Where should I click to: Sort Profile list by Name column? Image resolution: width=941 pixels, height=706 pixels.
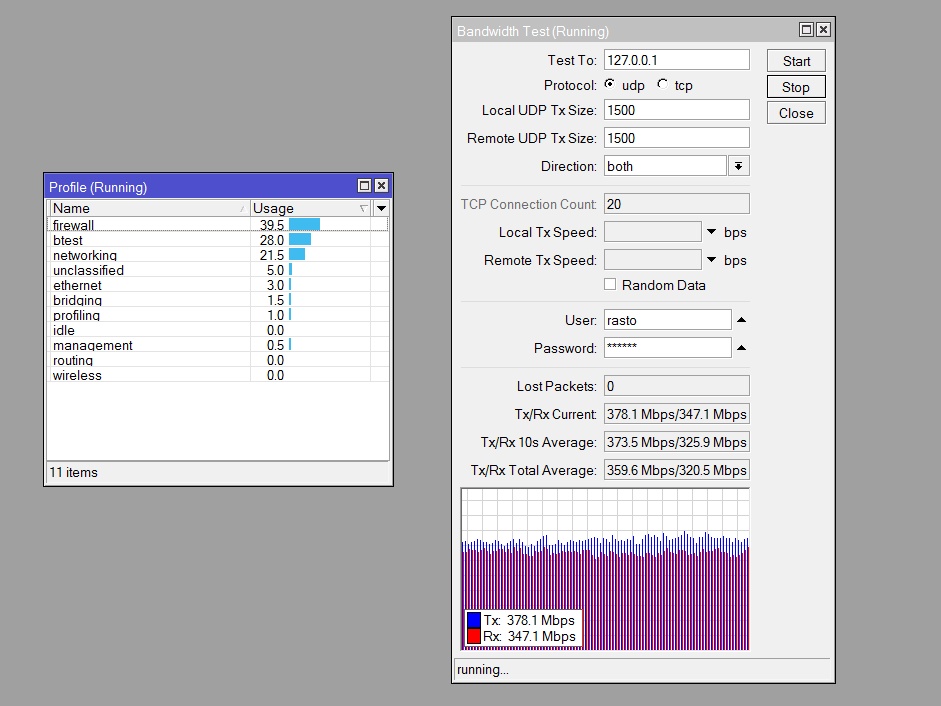148,208
